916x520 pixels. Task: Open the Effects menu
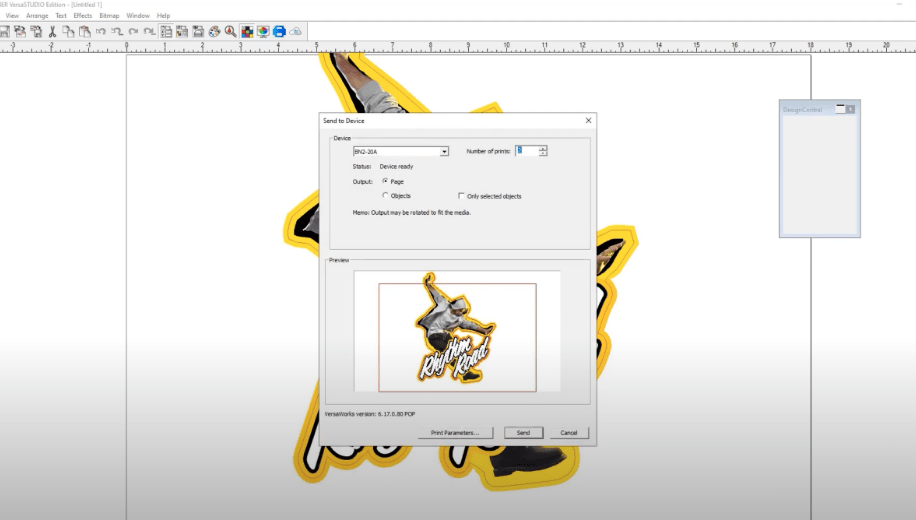pyautogui.click(x=82, y=16)
